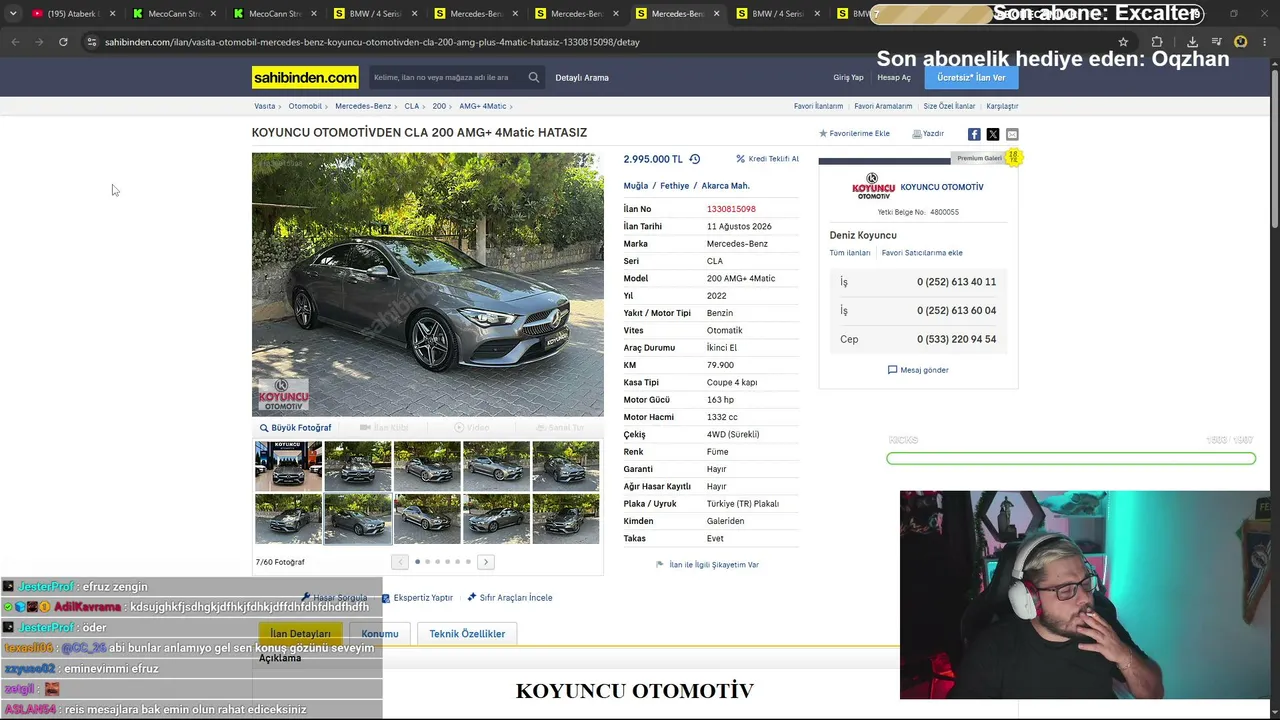Open the Büyük Fotoğraf view
The height and width of the screenshot is (720, 1280).
click(x=296, y=428)
